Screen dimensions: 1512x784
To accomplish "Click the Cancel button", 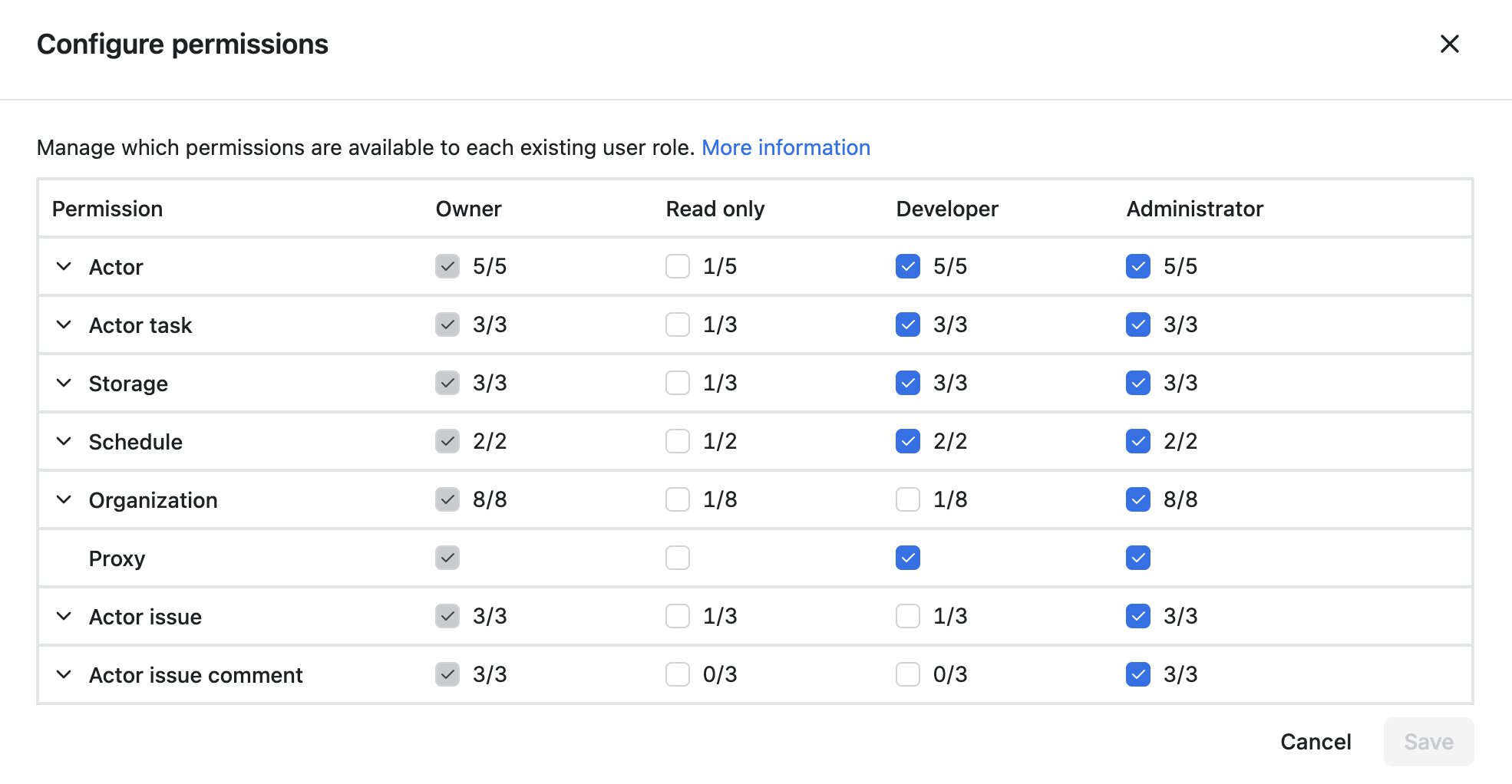I will (x=1315, y=741).
